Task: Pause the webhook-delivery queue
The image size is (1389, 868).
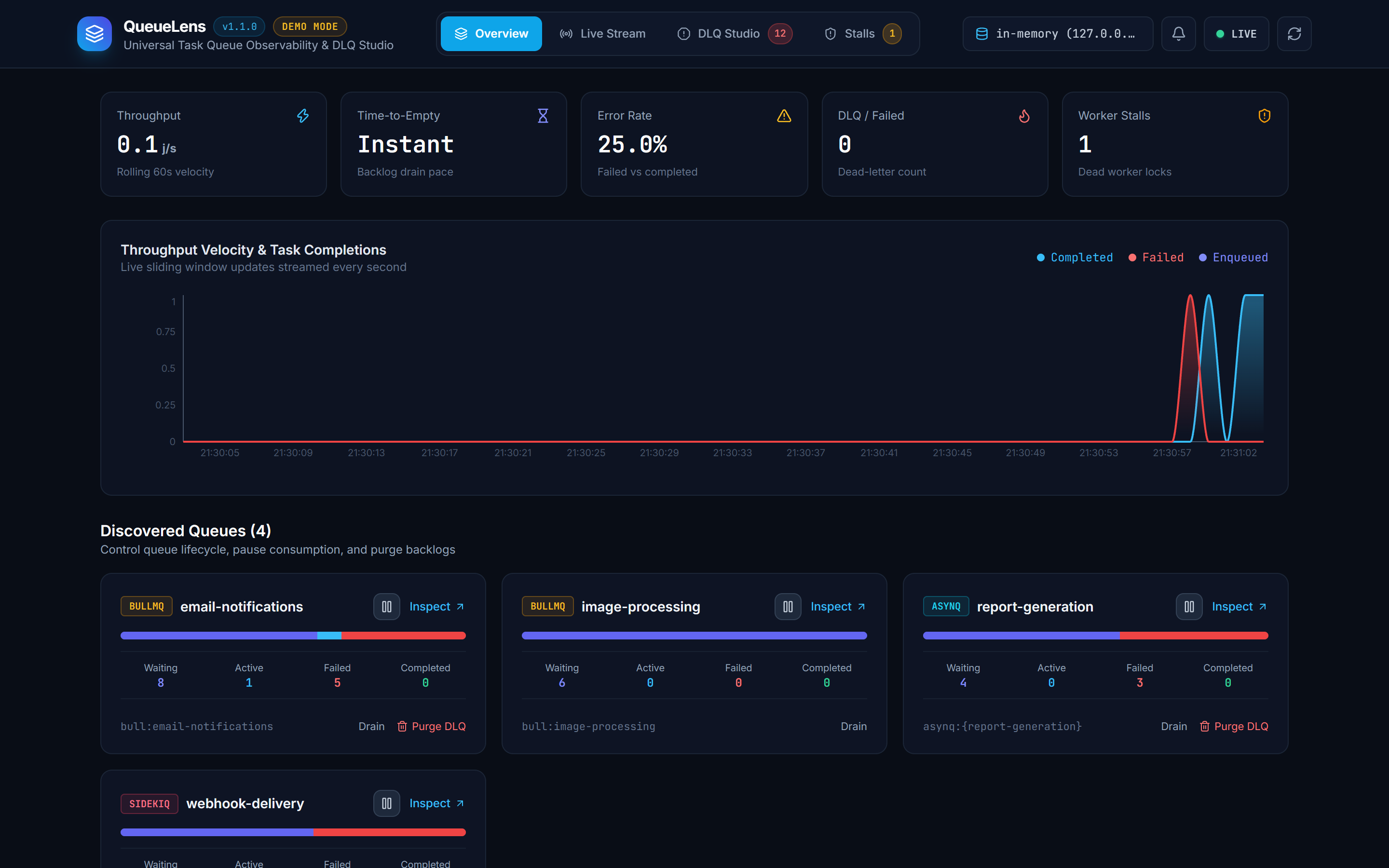Action: [387, 804]
